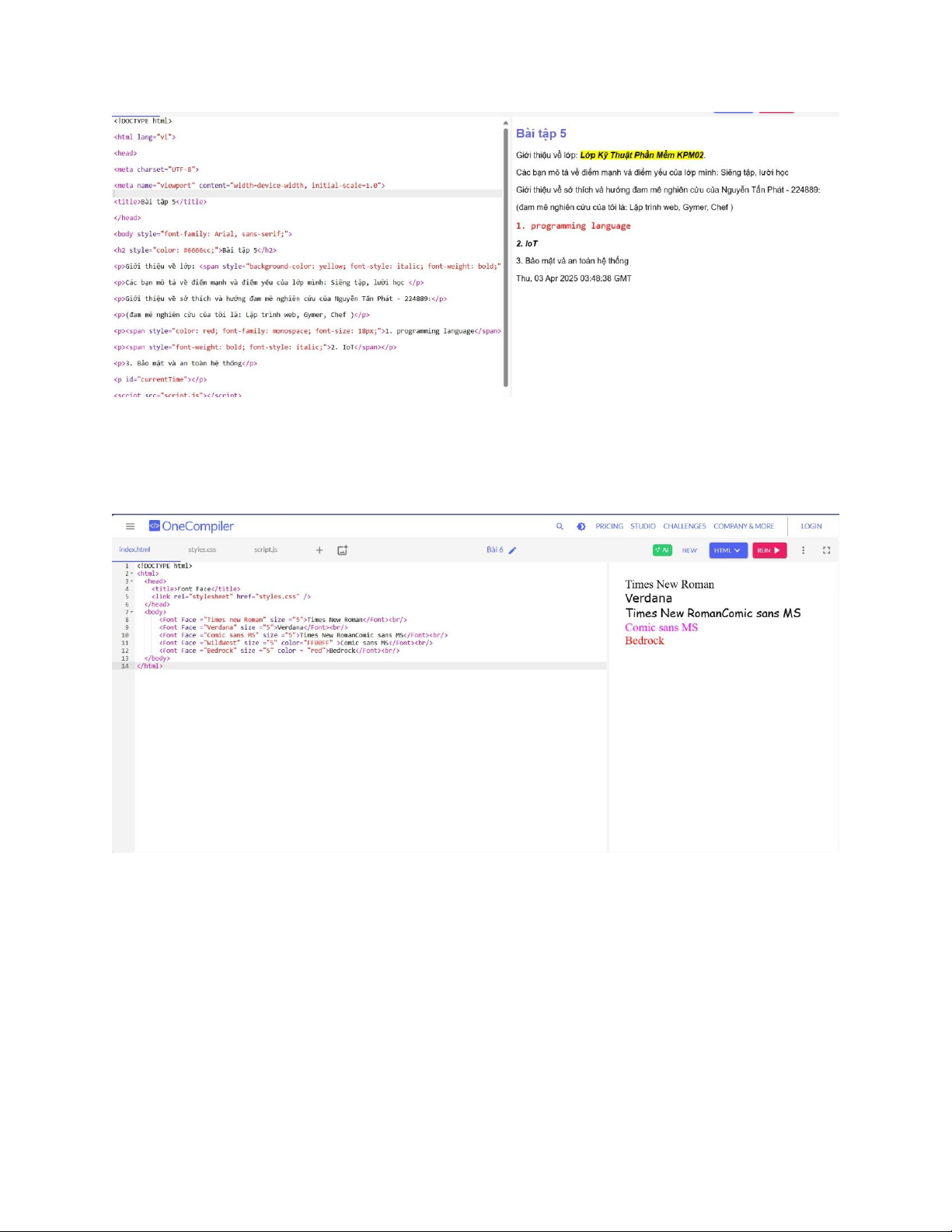Click the Verdana font code line 9
952x1232 pixels.
pyautogui.click(x=253, y=627)
